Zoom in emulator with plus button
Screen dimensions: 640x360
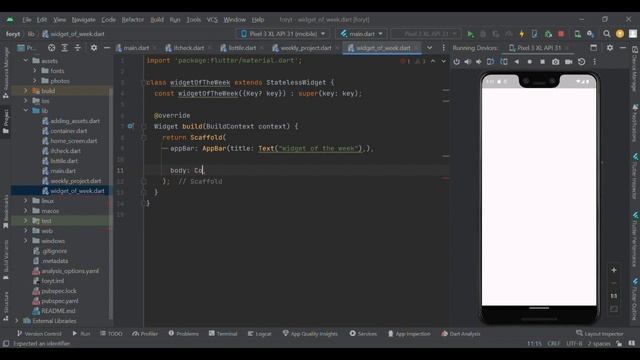613,270
